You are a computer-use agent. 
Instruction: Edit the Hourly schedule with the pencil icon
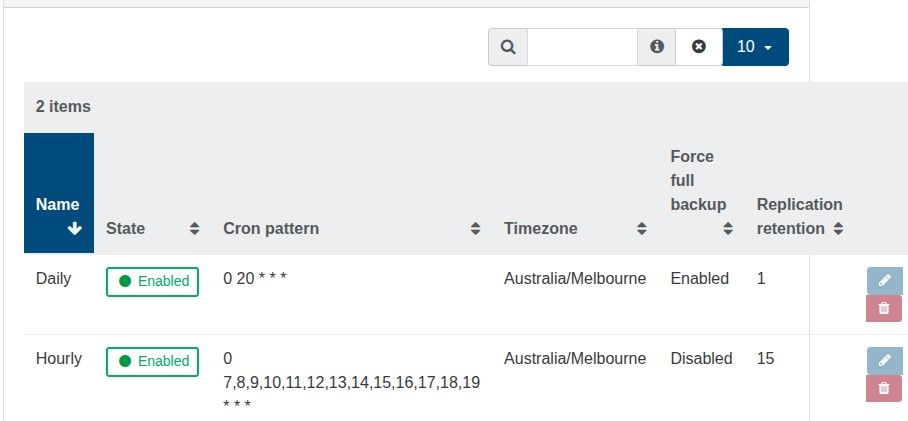pos(883,361)
